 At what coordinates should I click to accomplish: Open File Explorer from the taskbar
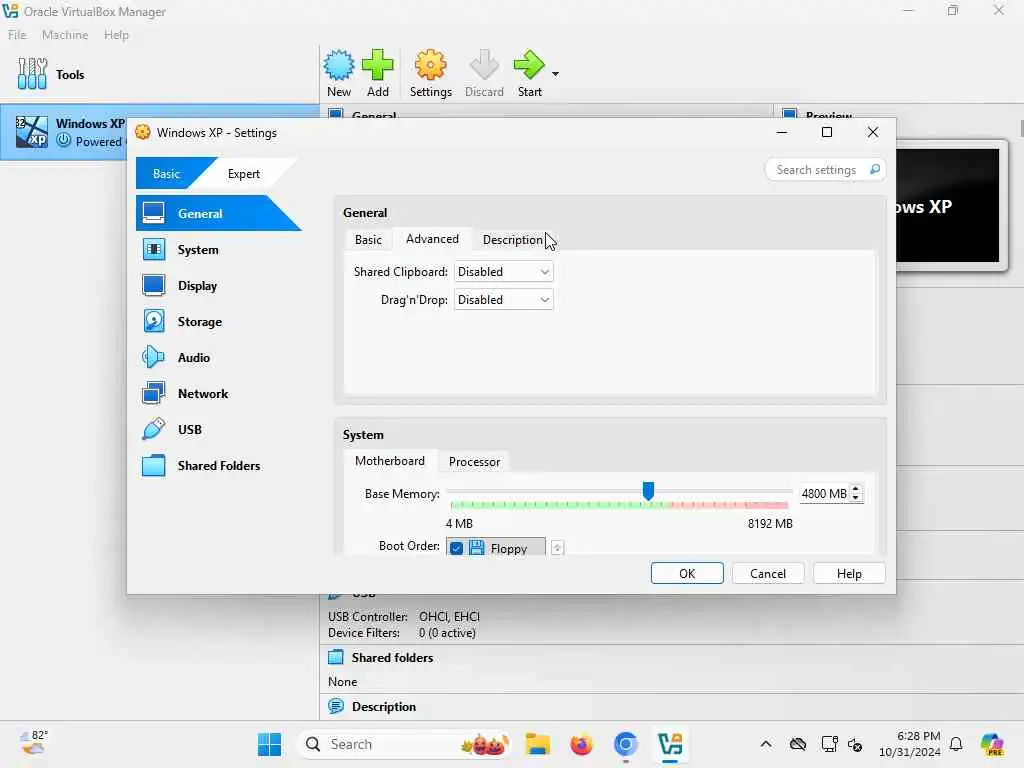[x=537, y=744]
